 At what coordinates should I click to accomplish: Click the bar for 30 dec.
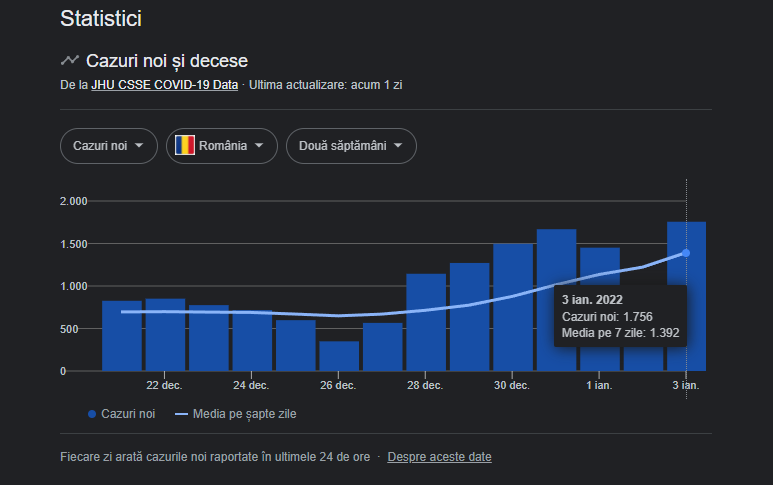[512, 307]
